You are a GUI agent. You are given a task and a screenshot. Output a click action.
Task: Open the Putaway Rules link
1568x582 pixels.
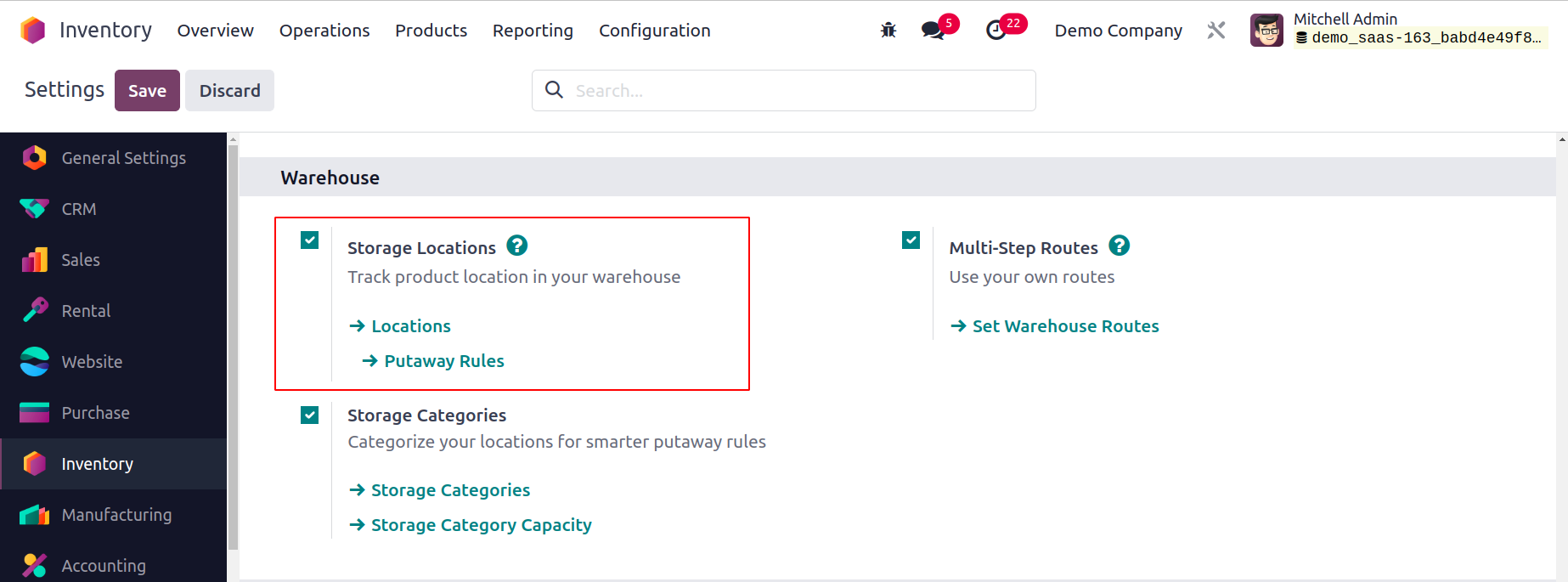click(433, 361)
